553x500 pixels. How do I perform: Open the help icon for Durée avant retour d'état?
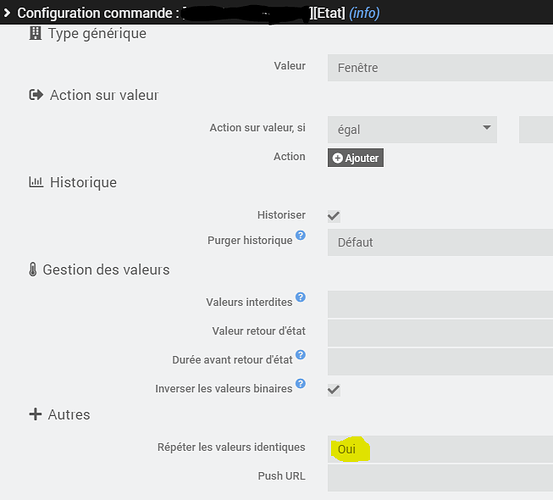click(x=300, y=354)
